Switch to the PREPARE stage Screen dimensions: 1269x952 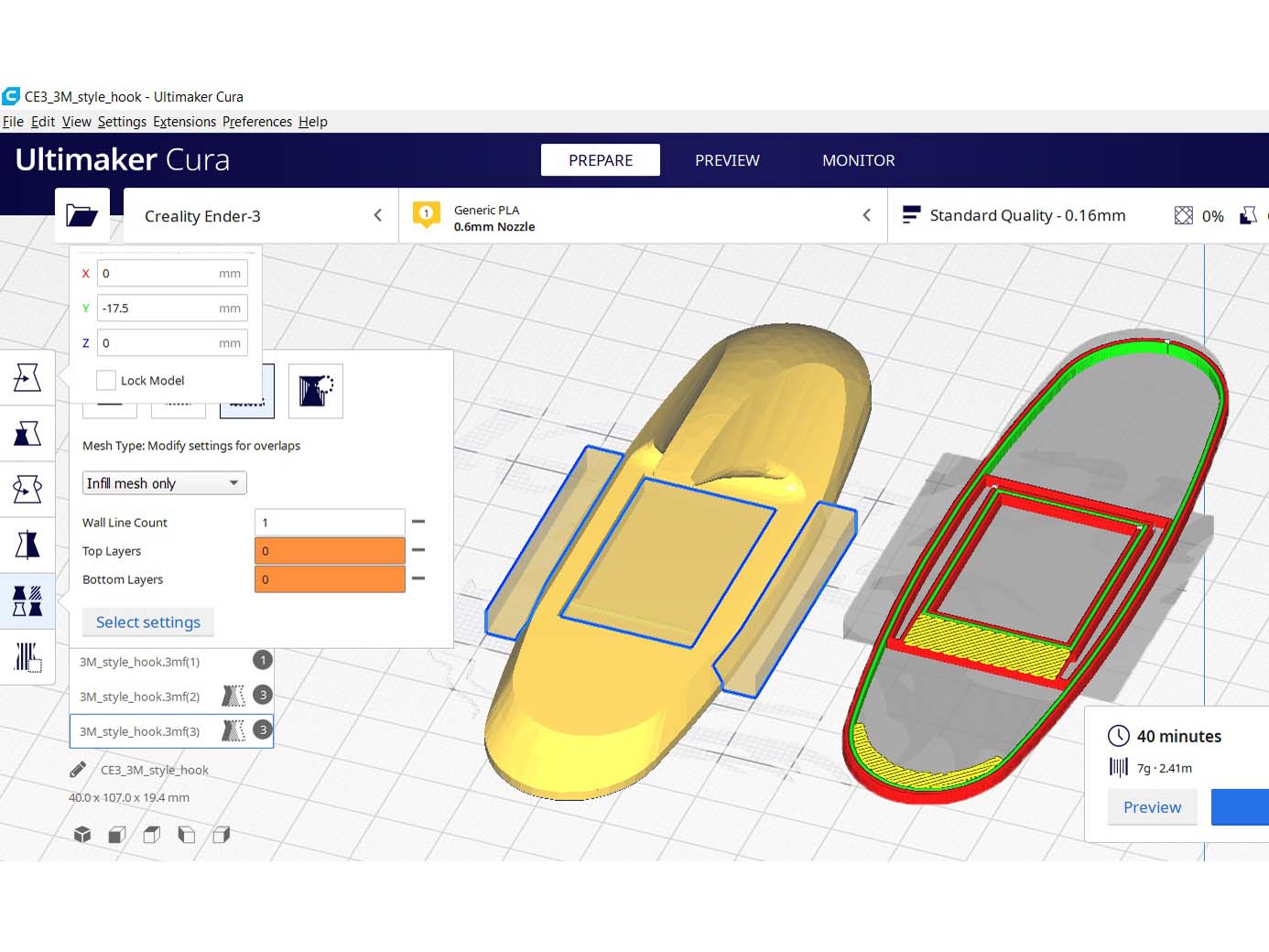pos(601,160)
